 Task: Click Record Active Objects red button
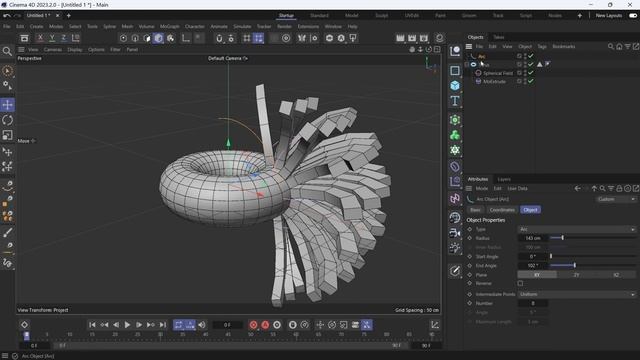[x=253, y=325]
